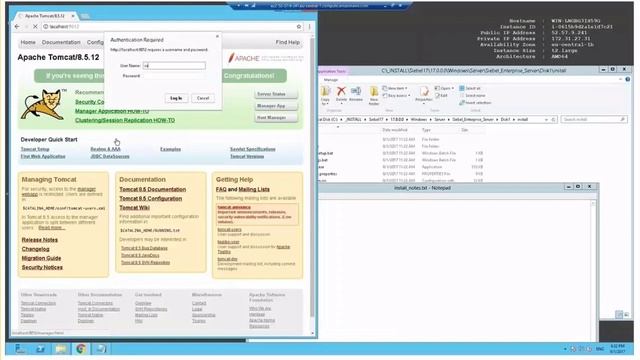
Task: Open the Security Notices link
Action: point(42,267)
